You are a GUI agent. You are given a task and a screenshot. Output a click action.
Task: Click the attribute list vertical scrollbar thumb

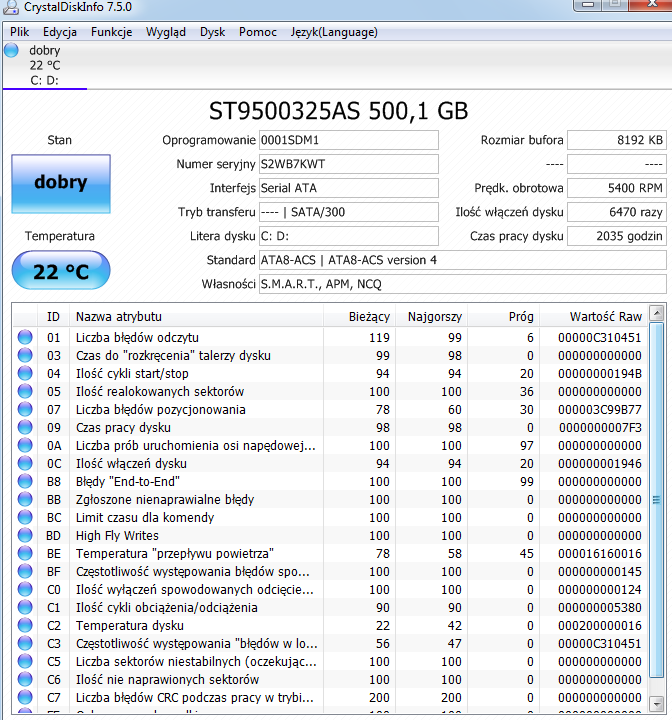(x=657, y=500)
